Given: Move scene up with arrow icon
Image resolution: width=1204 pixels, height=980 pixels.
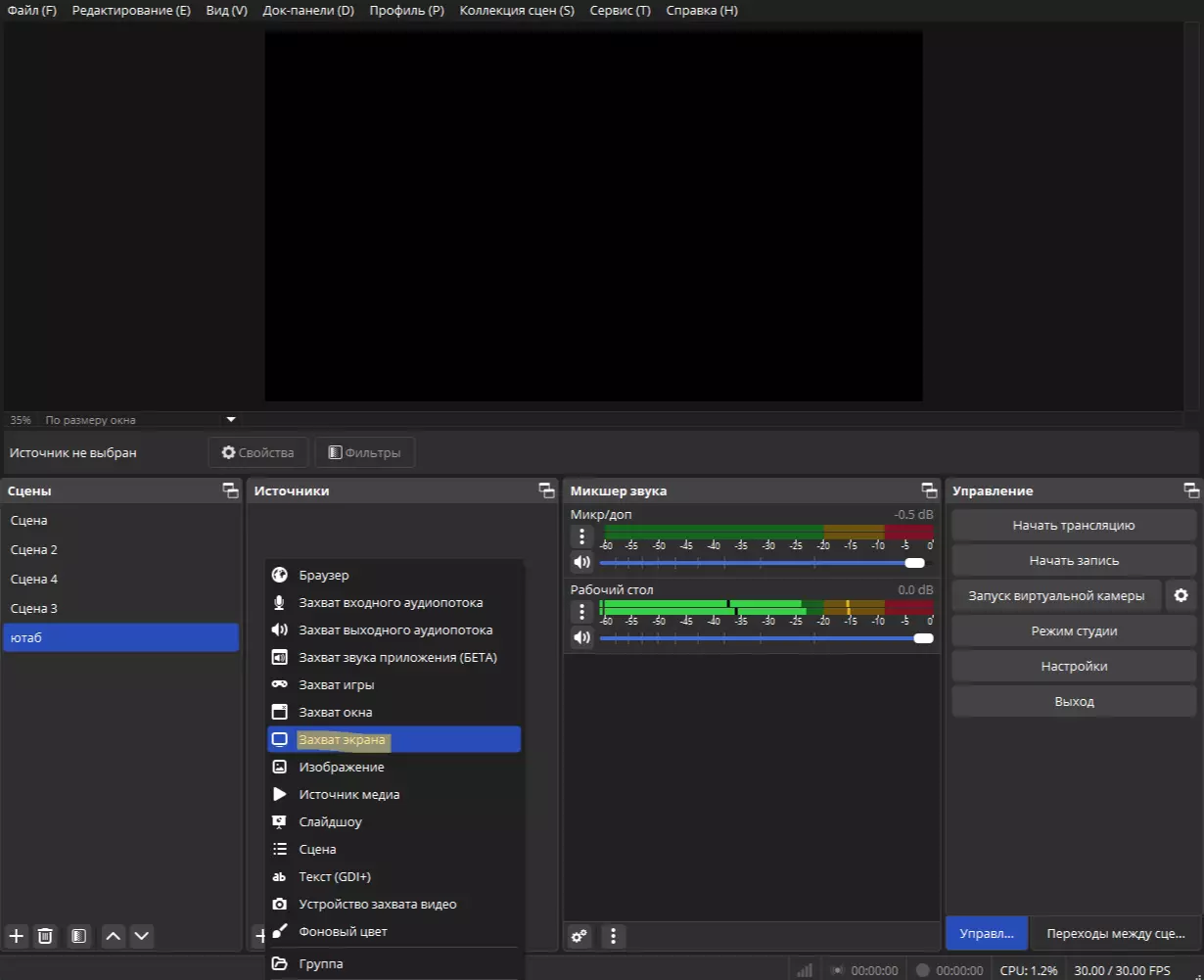Looking at the screenshot, I should 114,936.
